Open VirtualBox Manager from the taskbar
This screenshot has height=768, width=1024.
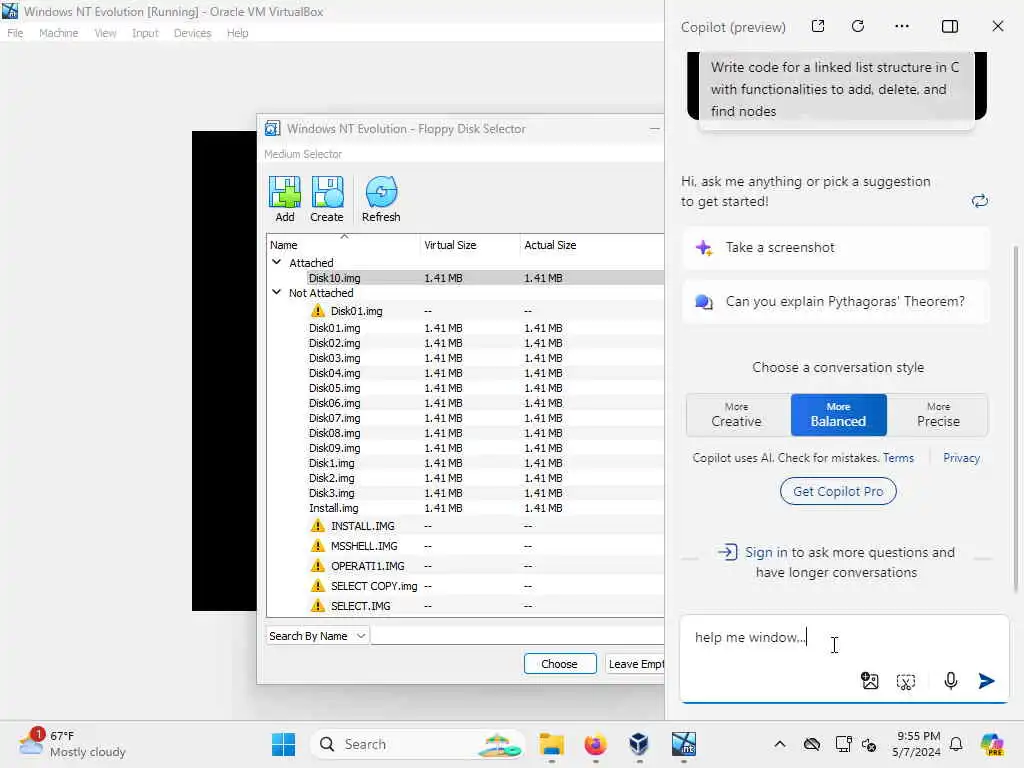639,744
